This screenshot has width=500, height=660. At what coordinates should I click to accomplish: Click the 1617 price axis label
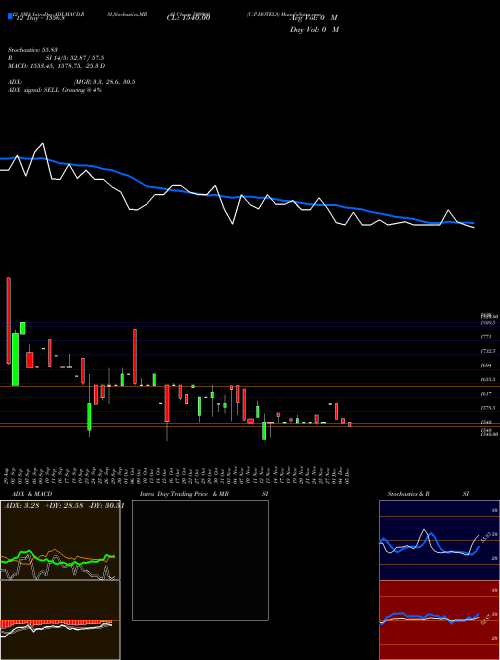[x=485, y=394]
